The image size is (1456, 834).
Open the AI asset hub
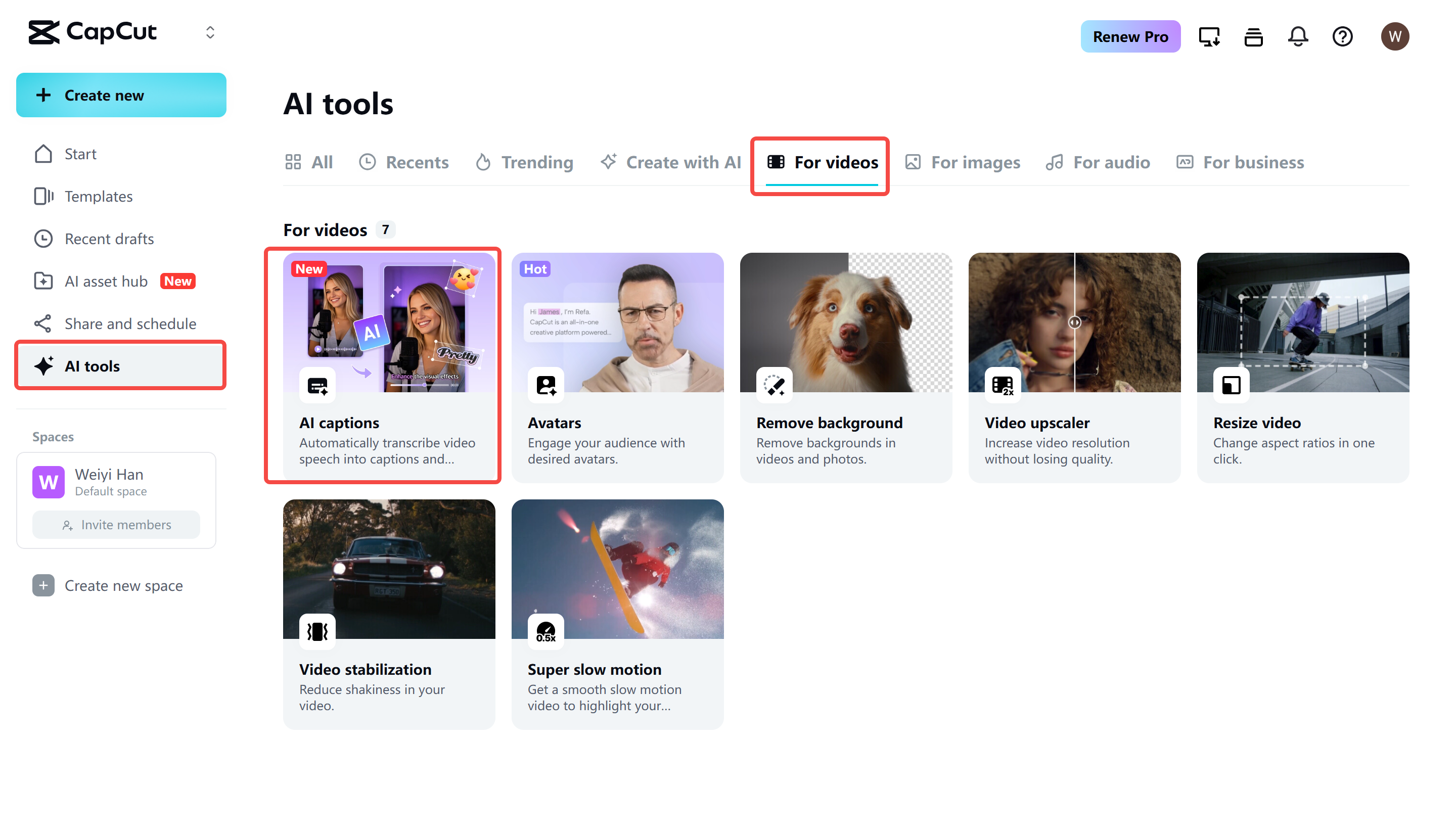pyautogui.click(x=107, y=281)
